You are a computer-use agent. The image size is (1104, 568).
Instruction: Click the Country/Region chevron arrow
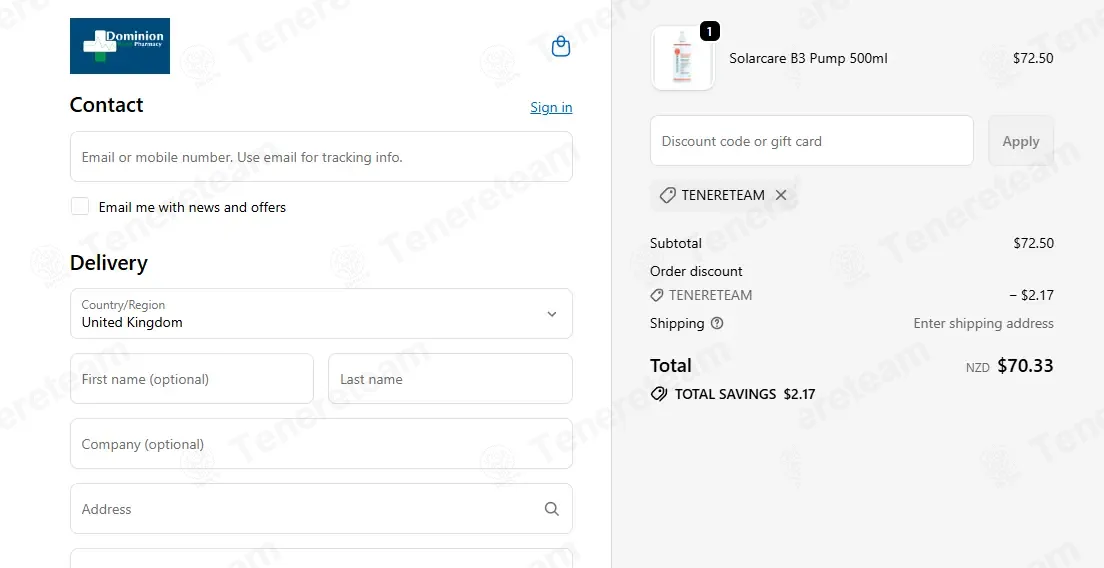point(552,314)
